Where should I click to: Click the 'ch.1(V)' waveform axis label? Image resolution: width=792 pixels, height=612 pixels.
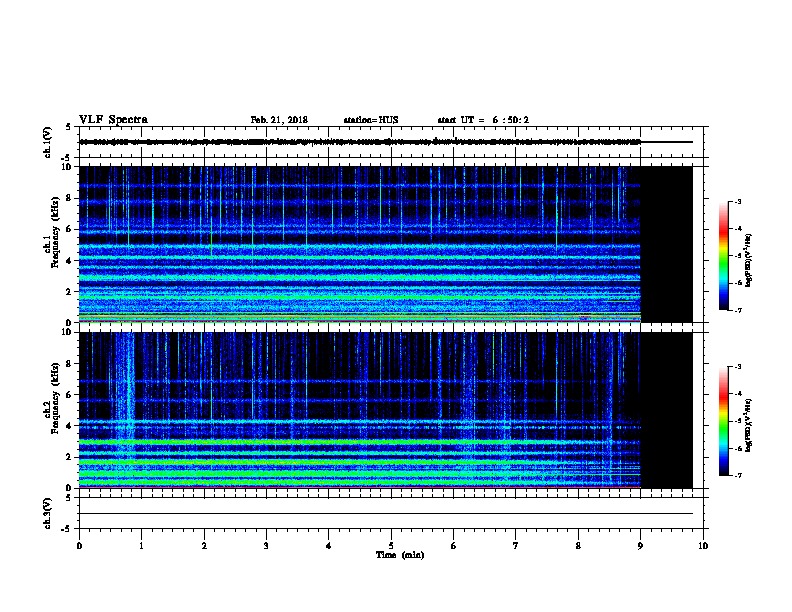(x=47, y=142)
